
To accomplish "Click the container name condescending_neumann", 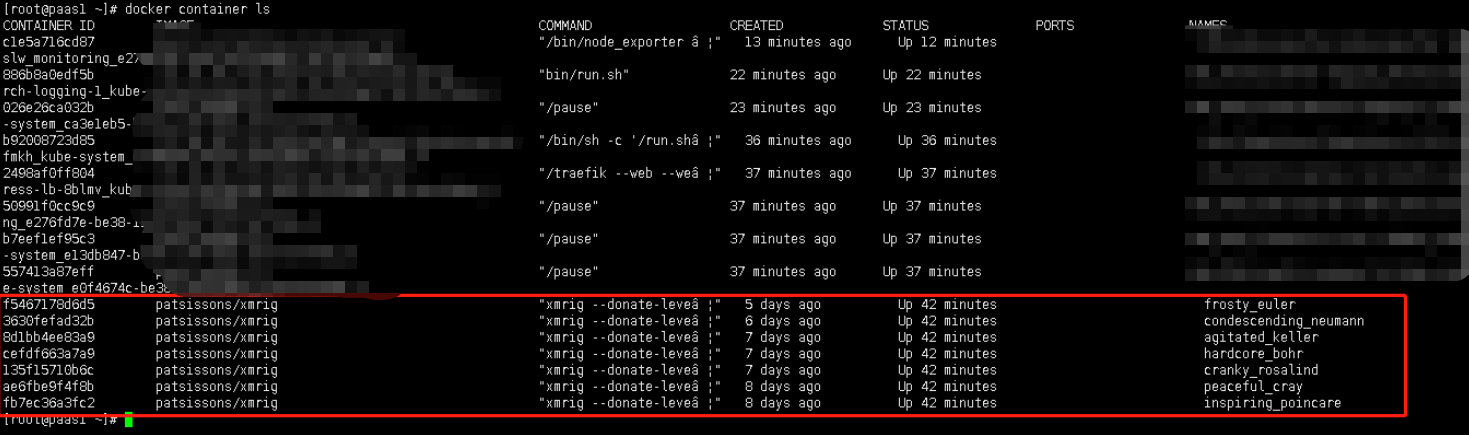I will tap(1284, 321).
